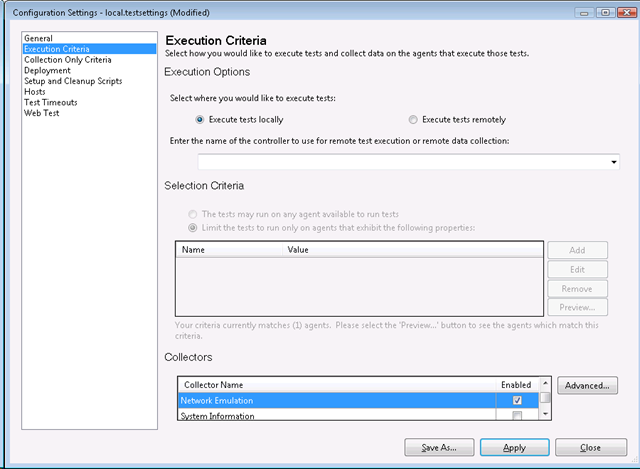Click the Advanced... collectors button
The height and width of the screenshot is (469, 640).
point(588,385)
